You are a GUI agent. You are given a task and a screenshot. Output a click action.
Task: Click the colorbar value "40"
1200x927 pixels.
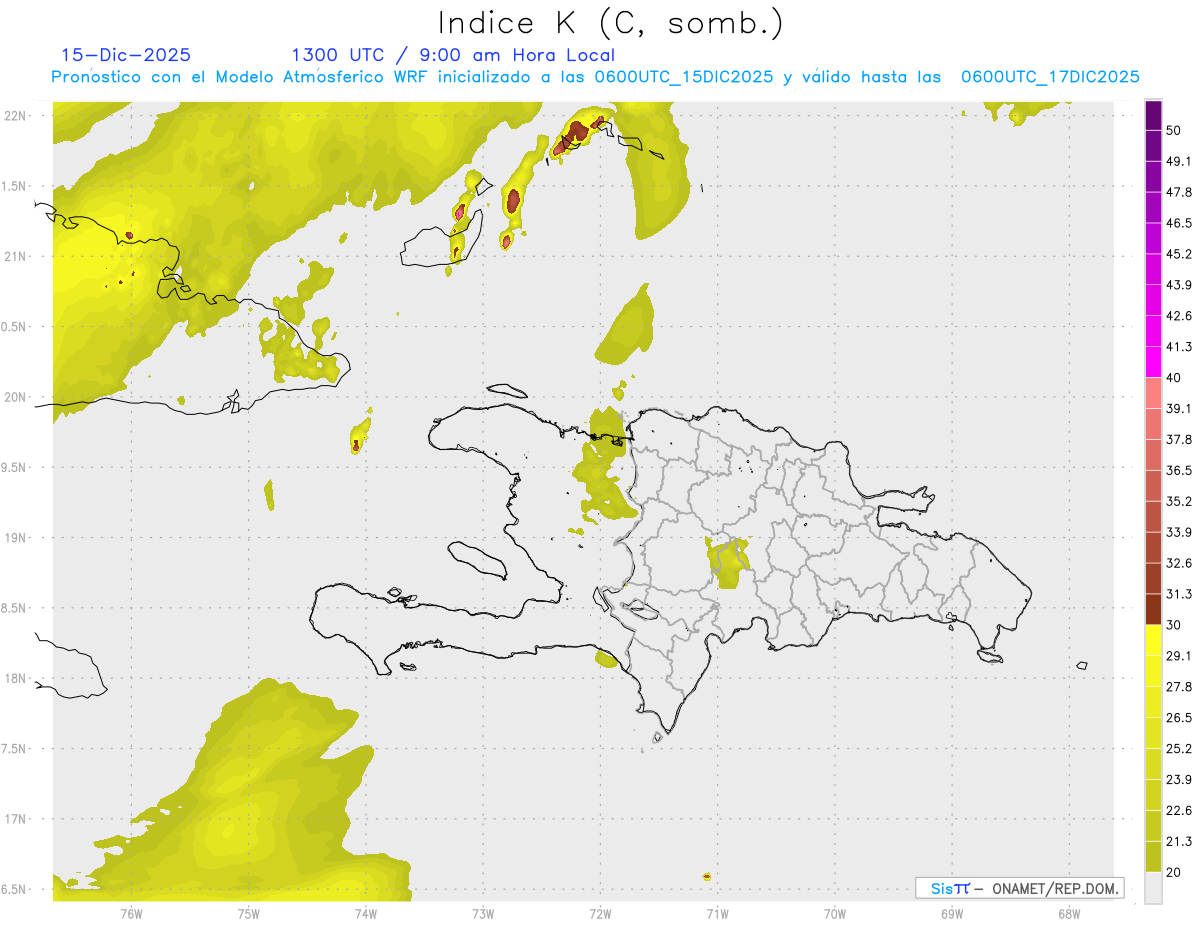point(1174,378)
